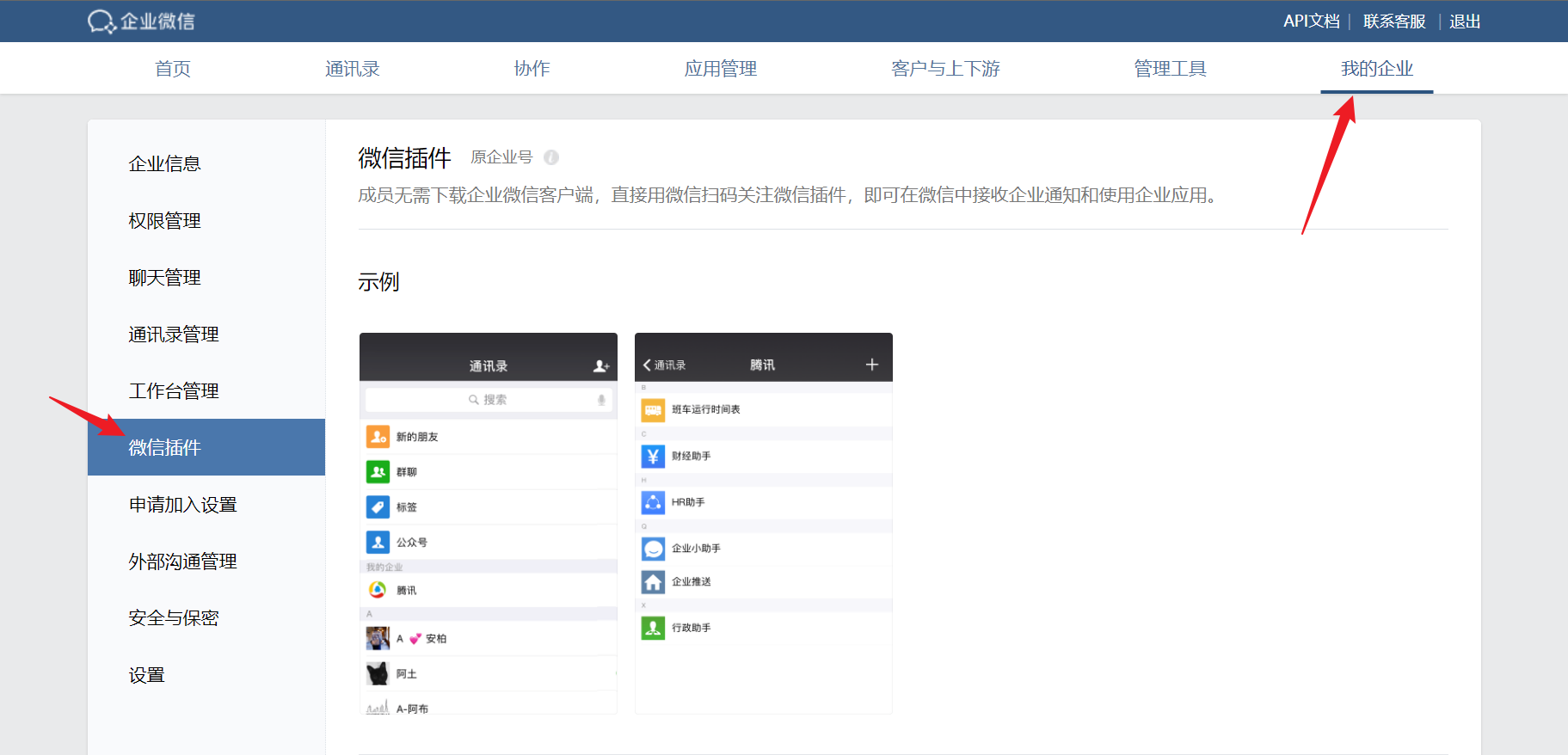Viewport: 1568px width, 755px height.
Task: Click the black cat avatar of 阿土
Action: point(378,673)
